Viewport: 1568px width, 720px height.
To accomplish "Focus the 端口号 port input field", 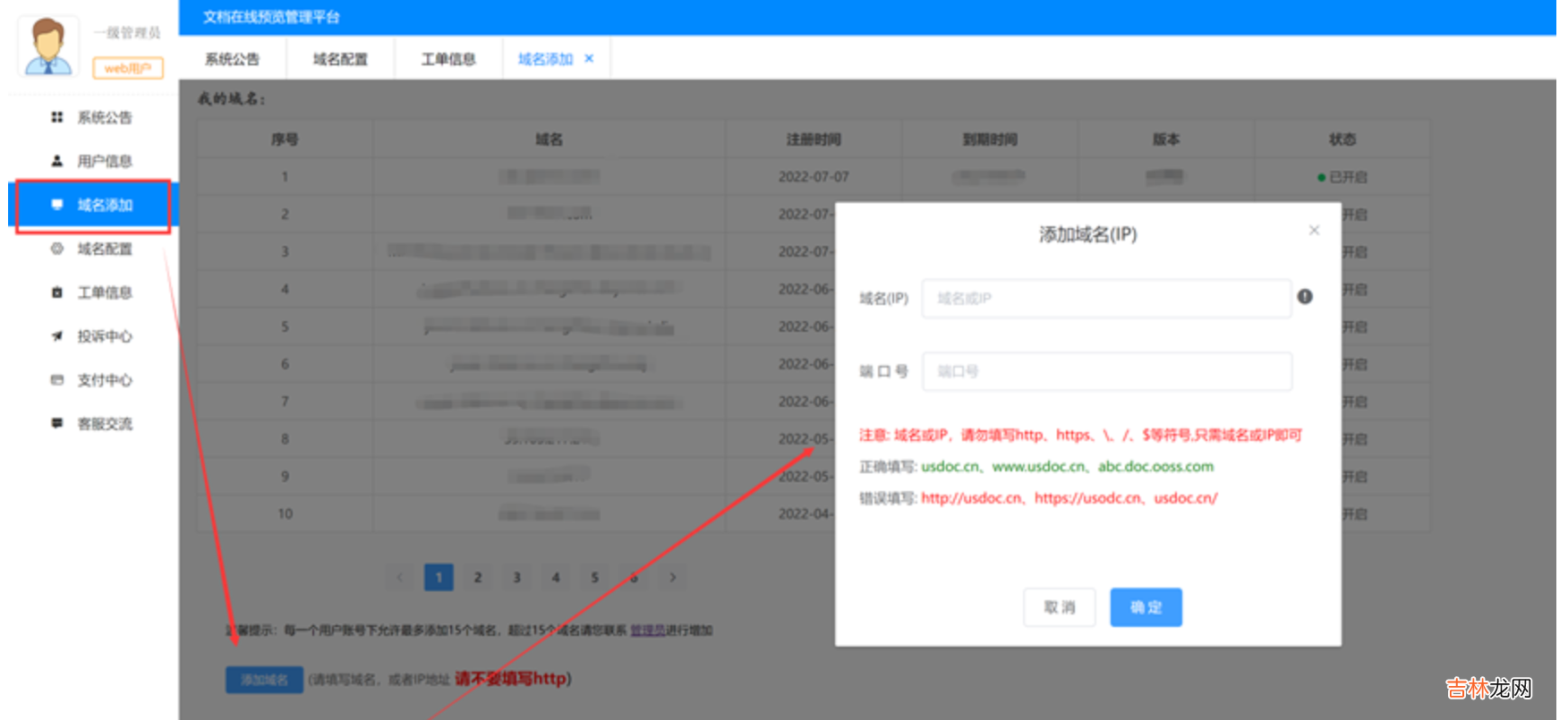I will click(x=1106, y=371).
